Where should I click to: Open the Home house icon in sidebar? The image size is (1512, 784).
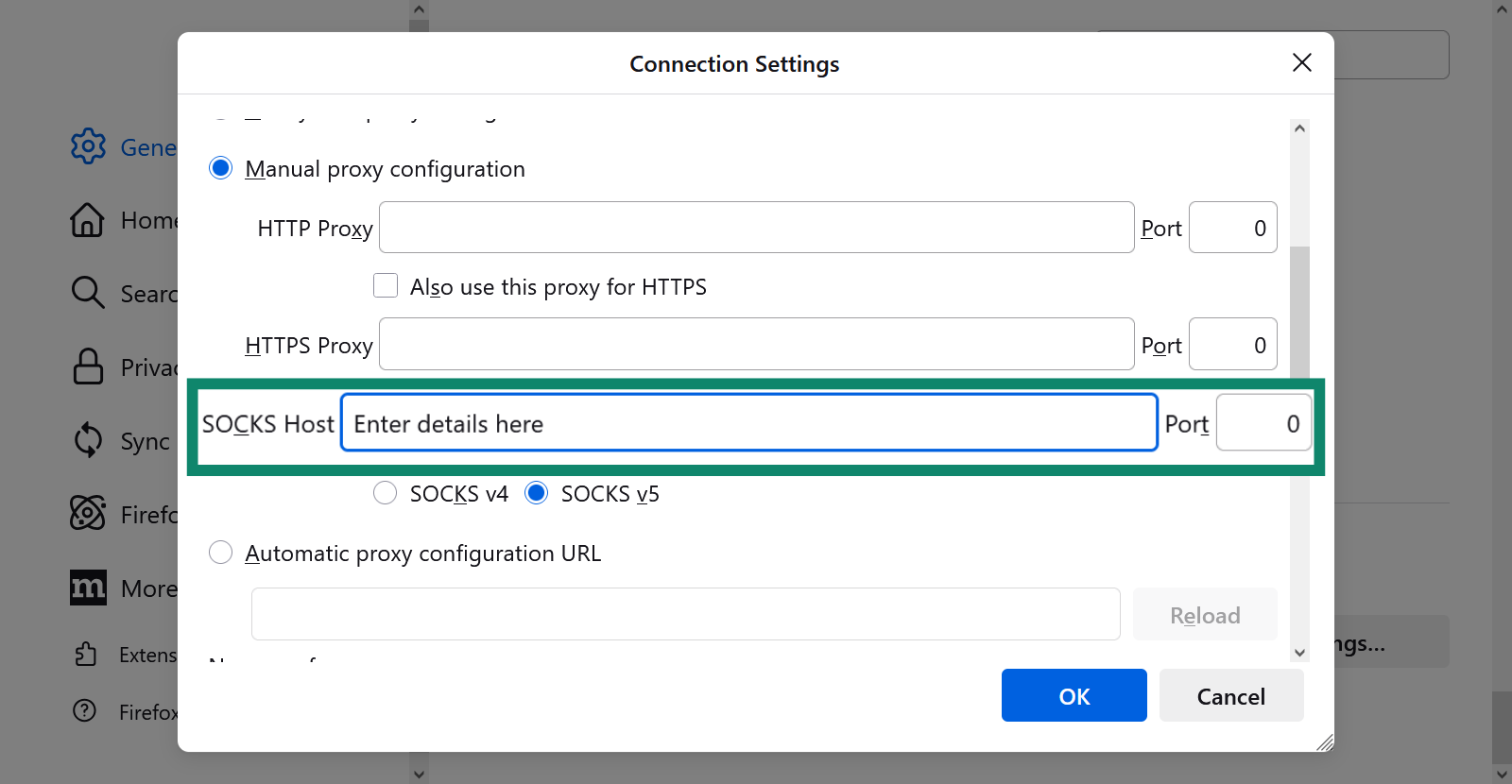[87, 220]
